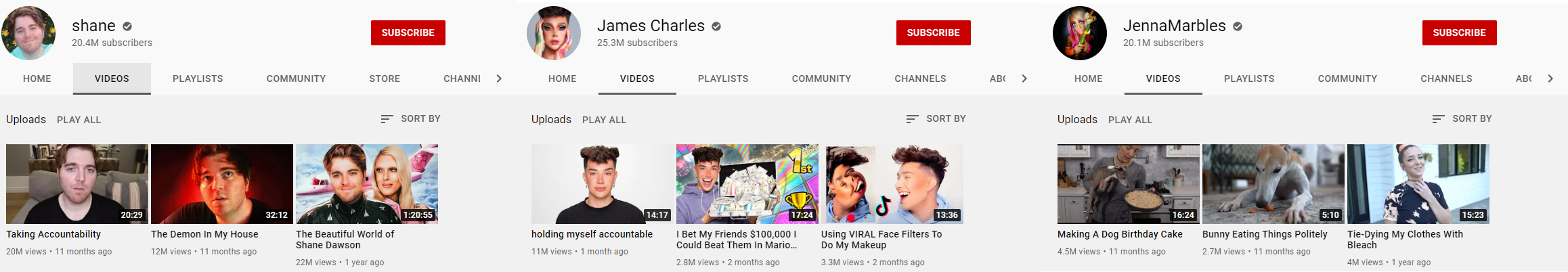Screen dimensions: 1568x272
Task: Open the Taking Accountability video thumbnail
Action: coord(77,184)
